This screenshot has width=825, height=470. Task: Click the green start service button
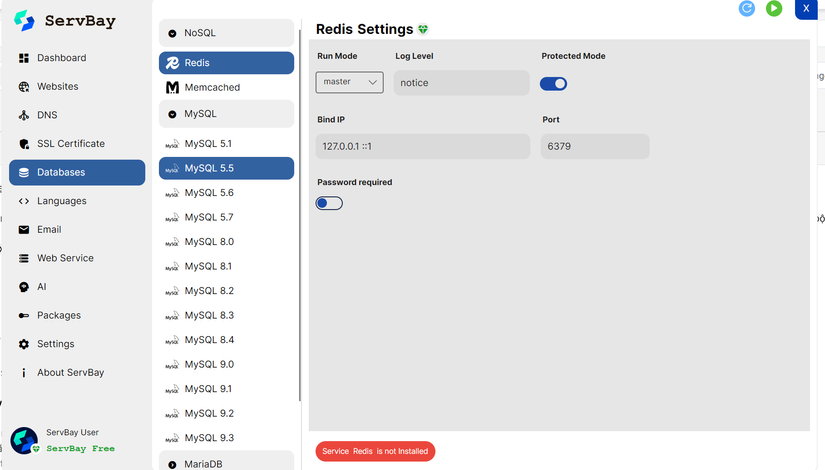[x=774, y=8]
